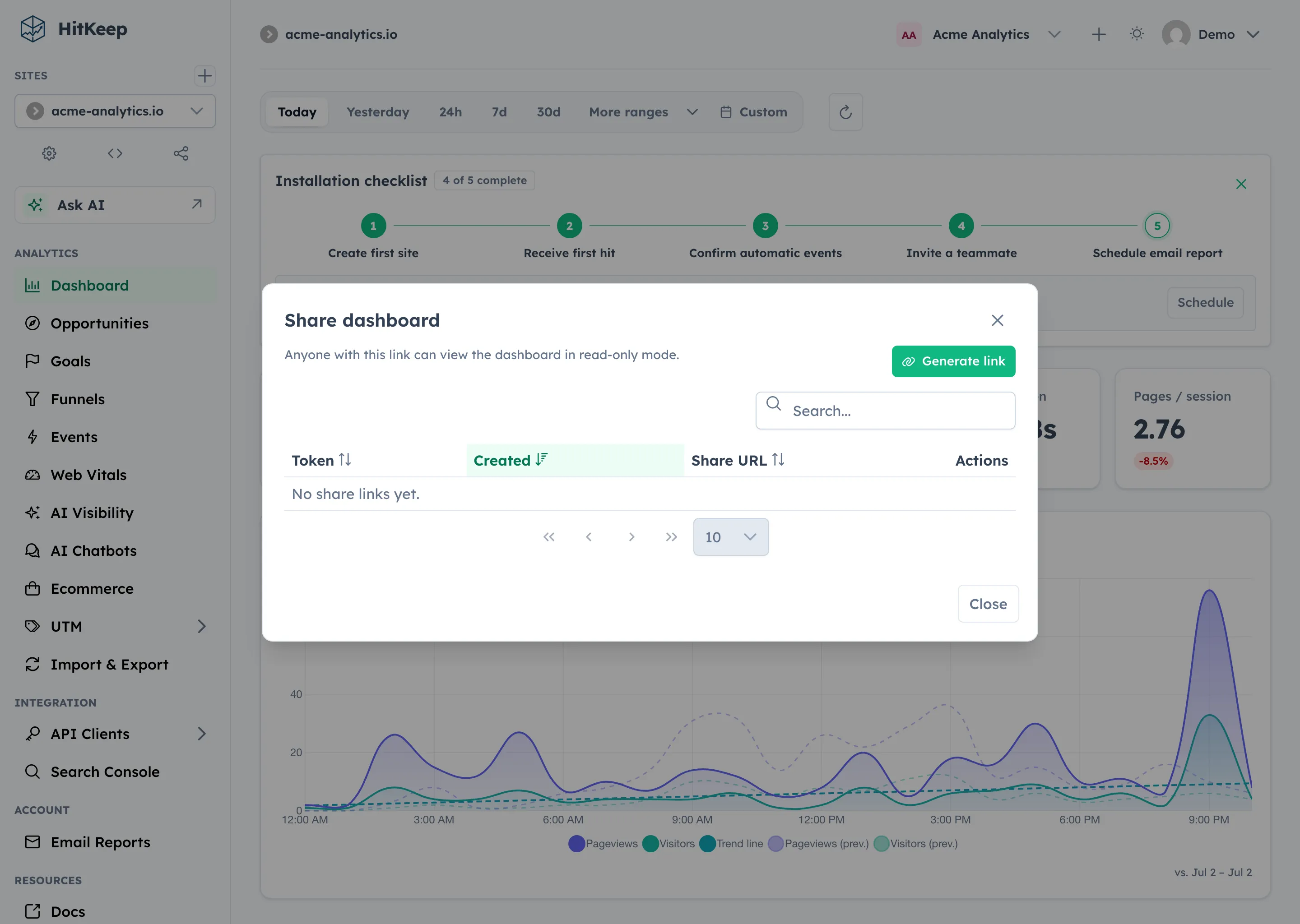The height and width of the screenshot is (924, 1300).
Task: Open AI Chatbots page
Action: pyautogui.click(x=115, y=551)
